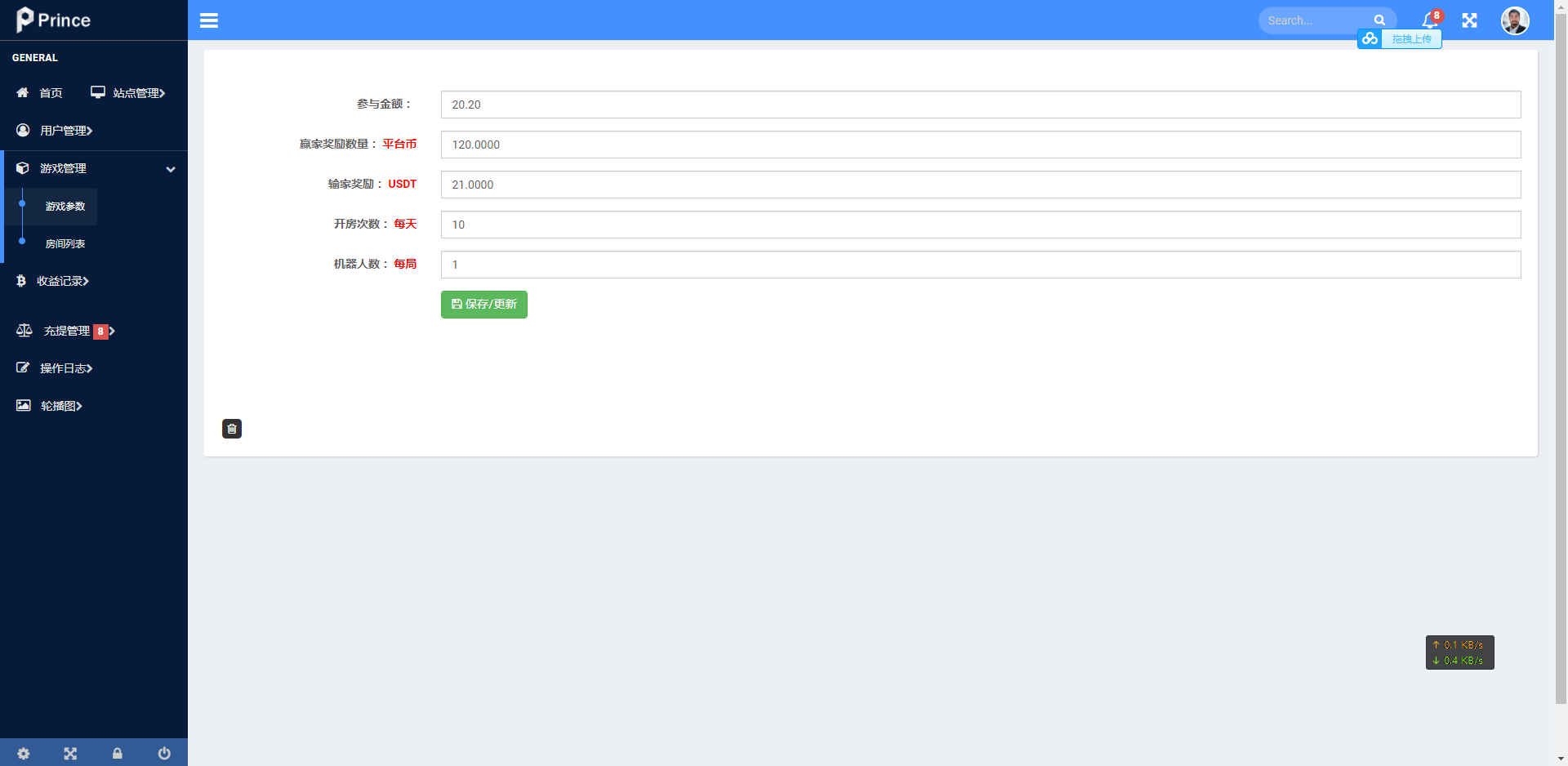Click the lock icon in sidebar footer
The width and height of the screenshot is (1568, 766).
pos(118,753)
